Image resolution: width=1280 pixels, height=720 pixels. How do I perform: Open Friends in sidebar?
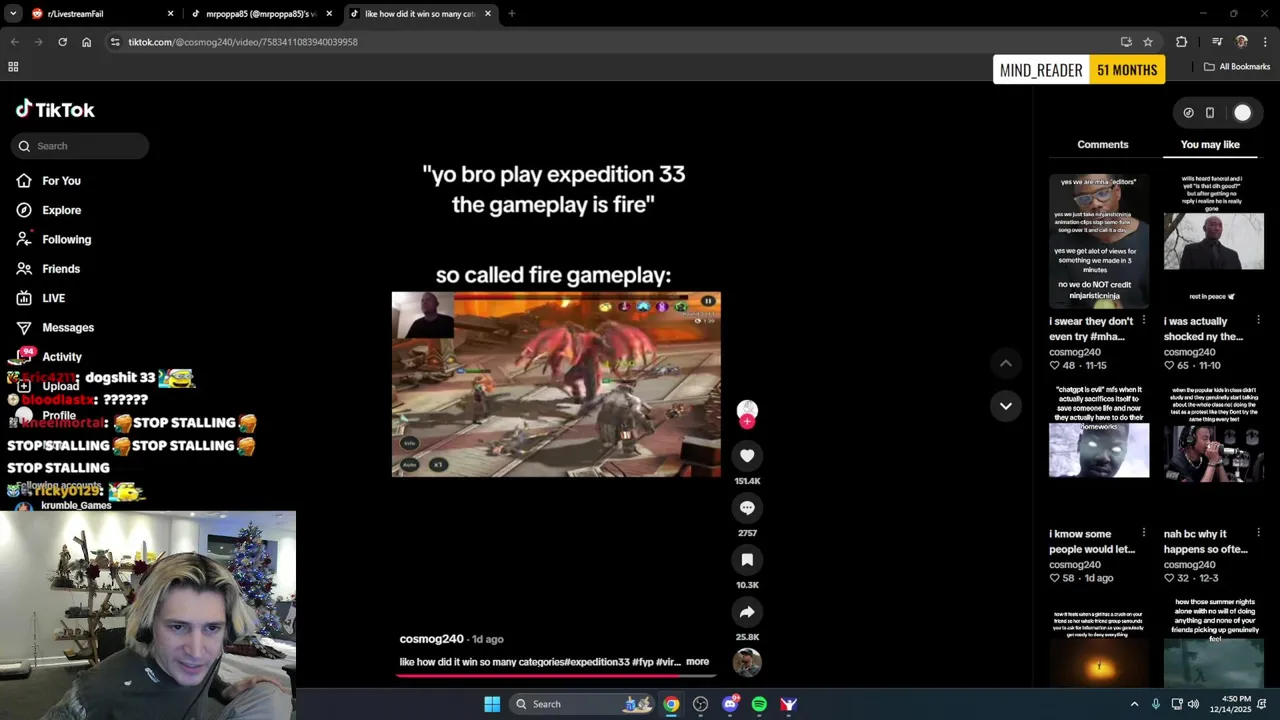coord(61,269)
